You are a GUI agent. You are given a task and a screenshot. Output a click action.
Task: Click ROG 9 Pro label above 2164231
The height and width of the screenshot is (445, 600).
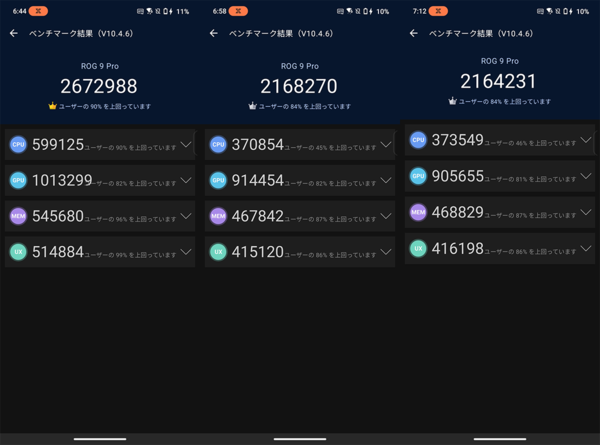coord(500,61)
